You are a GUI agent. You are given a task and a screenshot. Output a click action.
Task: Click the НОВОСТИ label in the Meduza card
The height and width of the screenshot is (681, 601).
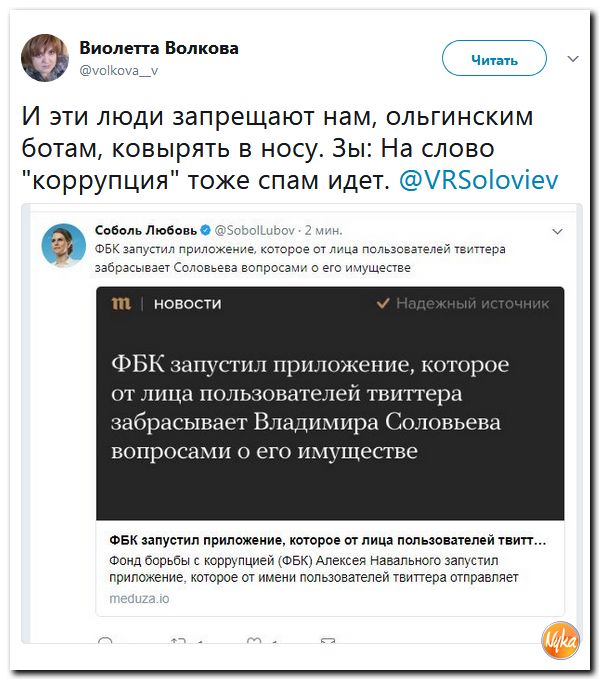click(x=188, y=304)
